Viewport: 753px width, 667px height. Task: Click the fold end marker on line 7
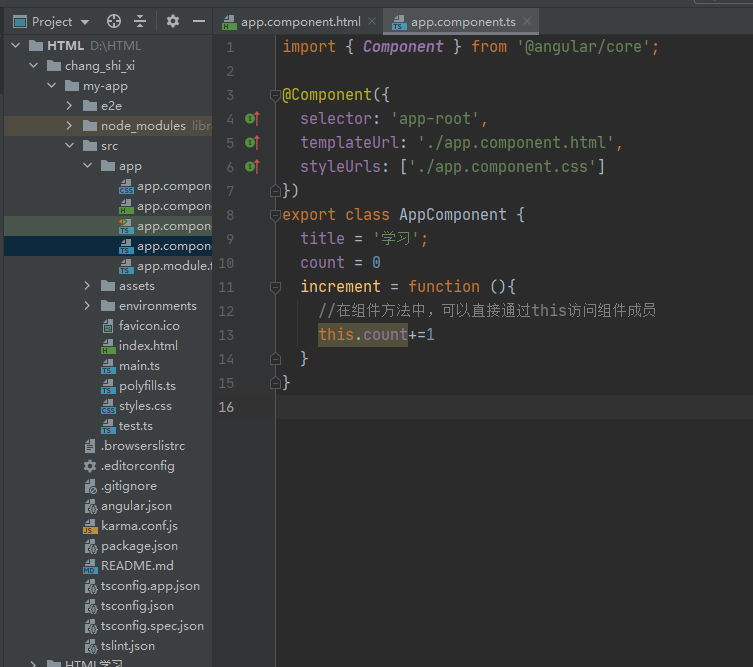coord(275,191)
